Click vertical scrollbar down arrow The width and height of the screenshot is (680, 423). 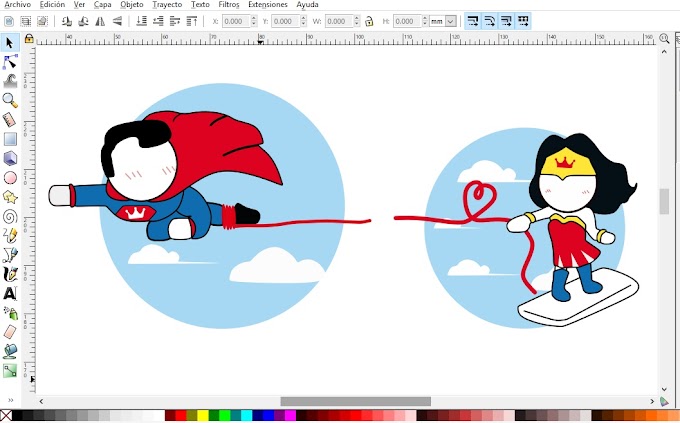pyautogui.click(x=664, y=389)
